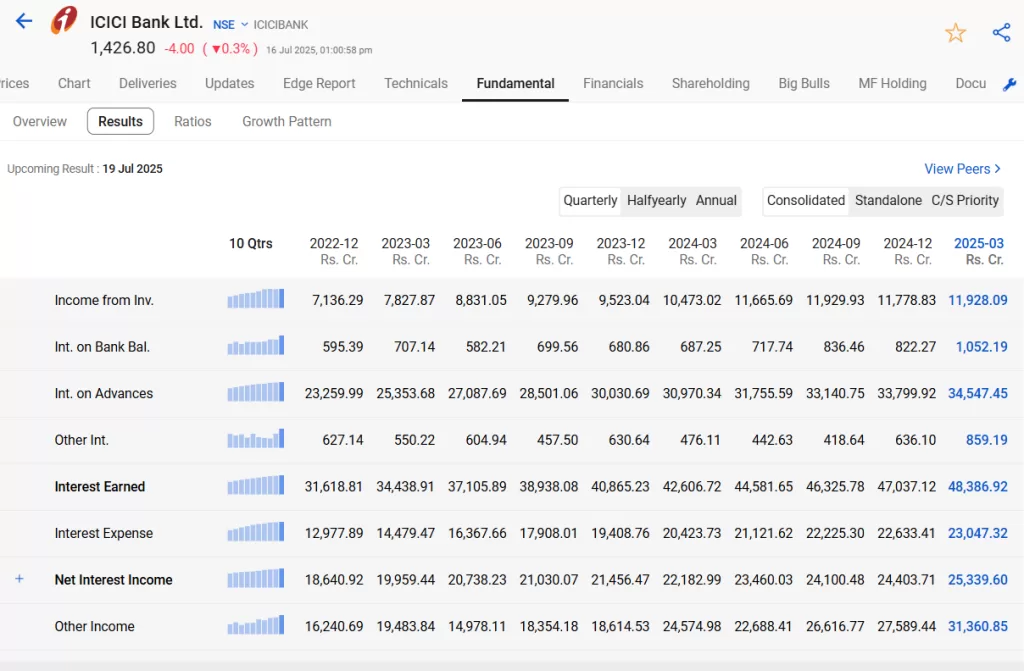The height and width of the screenshot is (671, 1024).
Task: Open tab settings with the wrench icon
Action: click(x=1010, y=84)
